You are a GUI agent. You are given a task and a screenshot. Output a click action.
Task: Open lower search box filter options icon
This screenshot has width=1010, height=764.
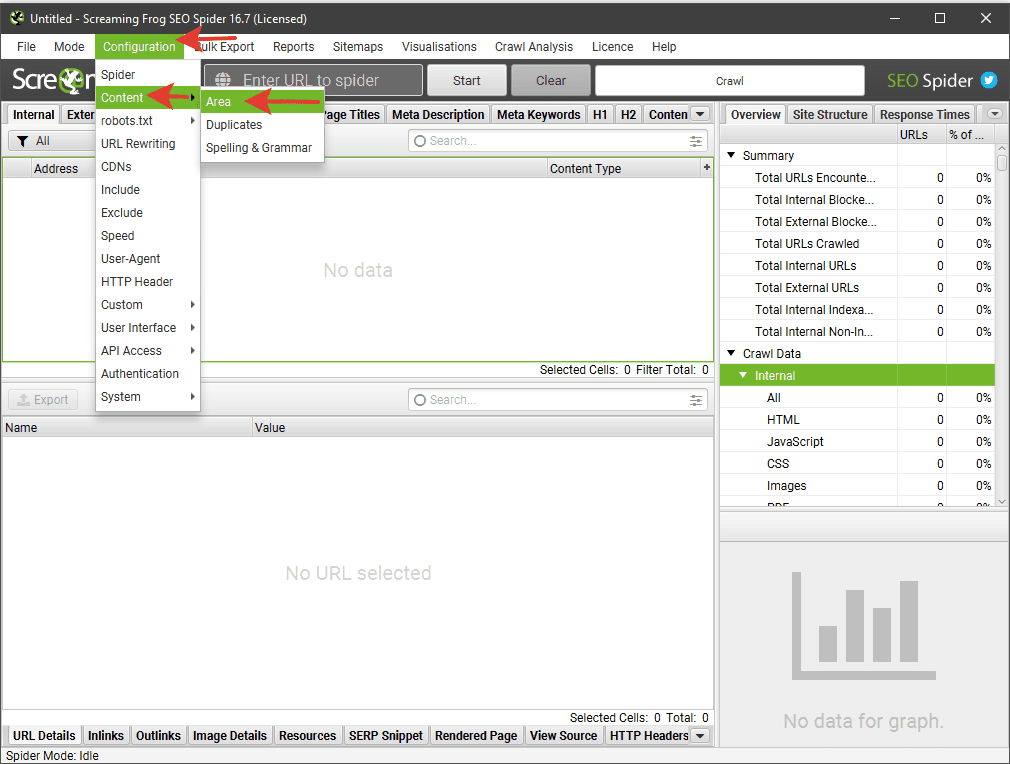(696, 400)
